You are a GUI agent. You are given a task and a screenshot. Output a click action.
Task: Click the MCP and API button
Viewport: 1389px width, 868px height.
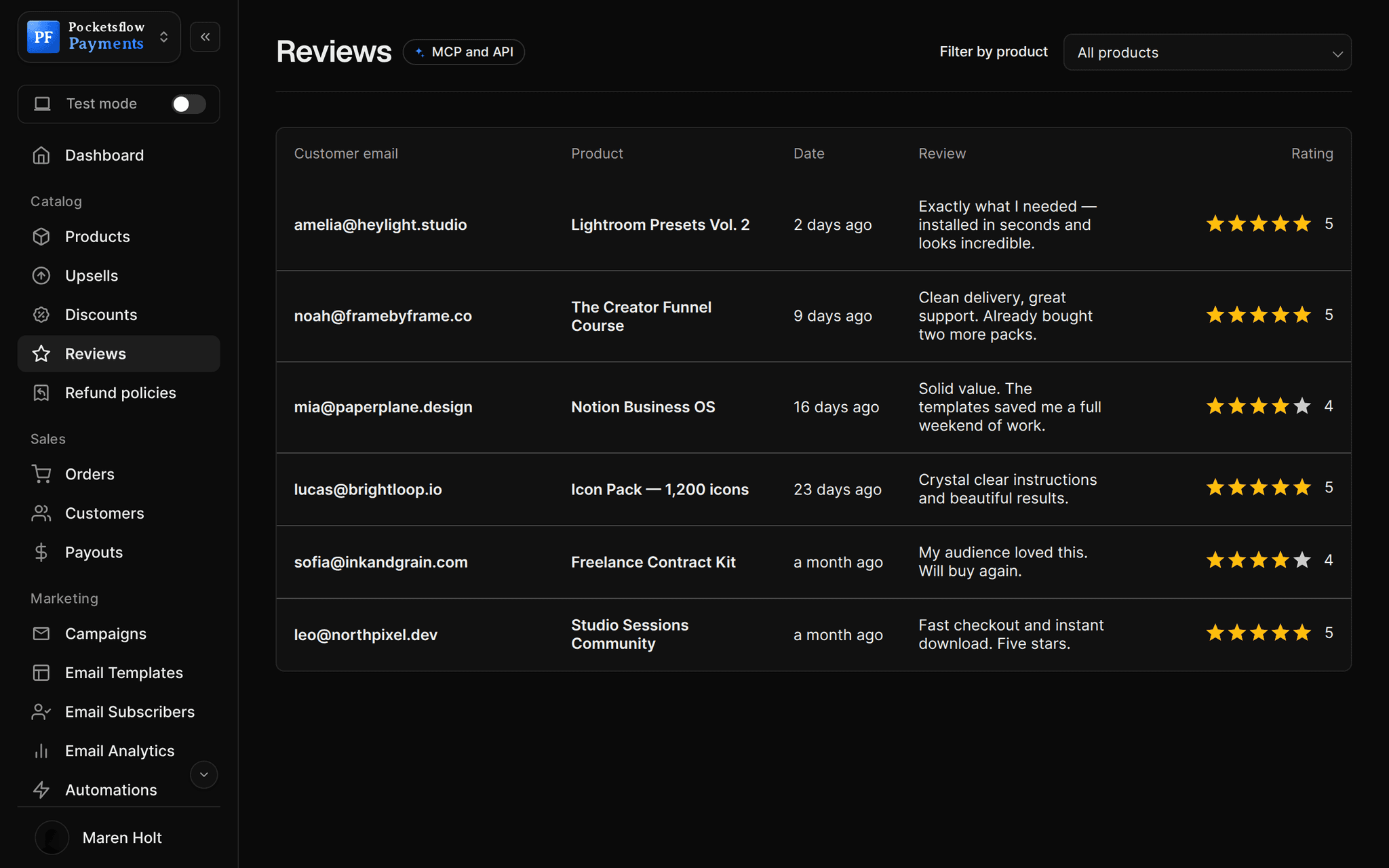pos(464,52)
